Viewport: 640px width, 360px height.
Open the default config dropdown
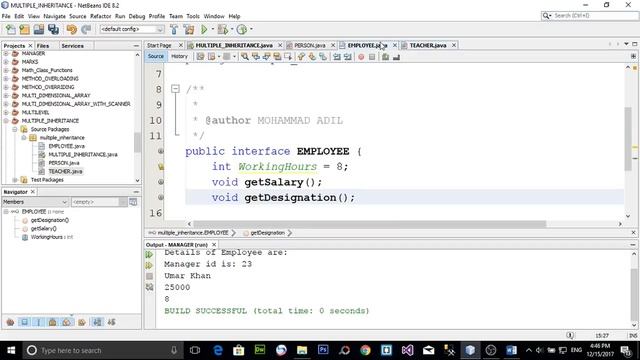(x=132, y=29)
